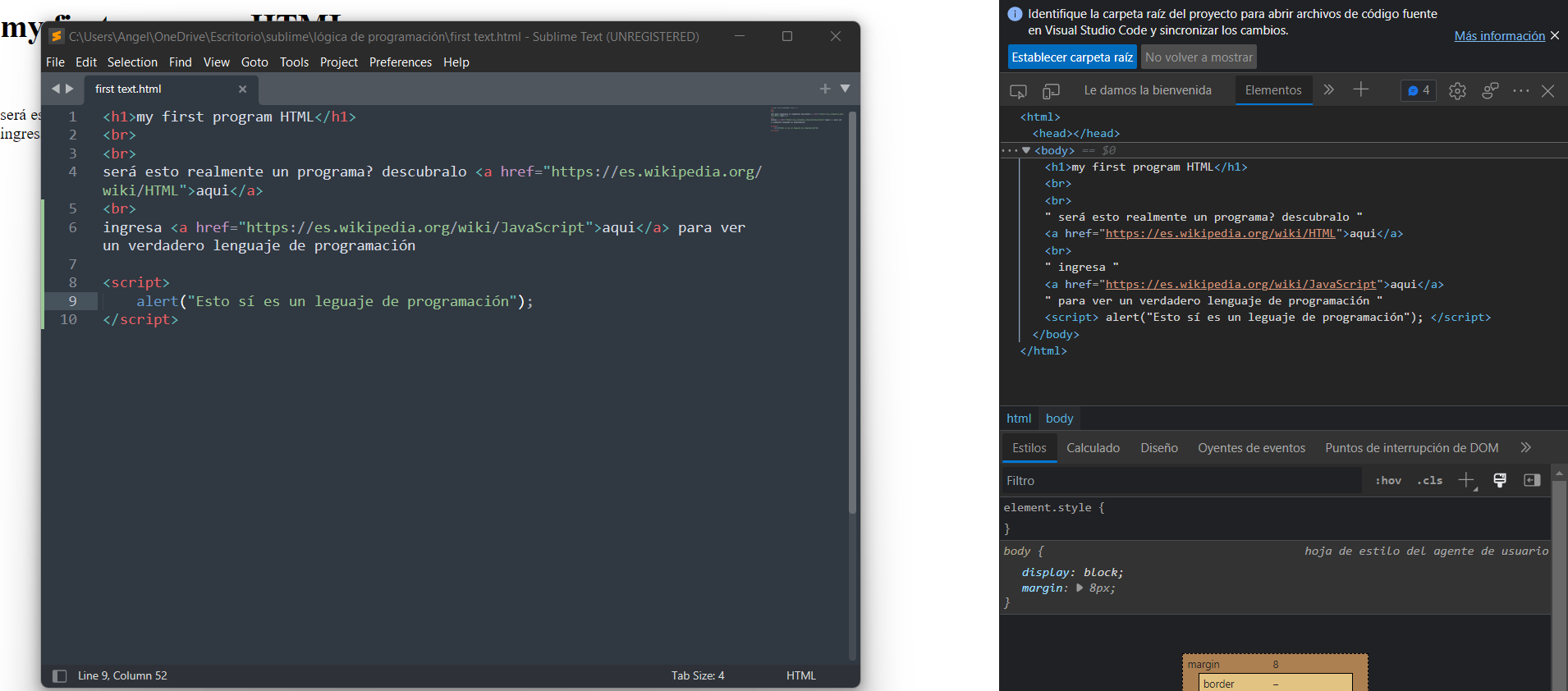The image size is (1568, 691).
Task: Open the Goto menu in Sublime Text
Action: point(254,62)
